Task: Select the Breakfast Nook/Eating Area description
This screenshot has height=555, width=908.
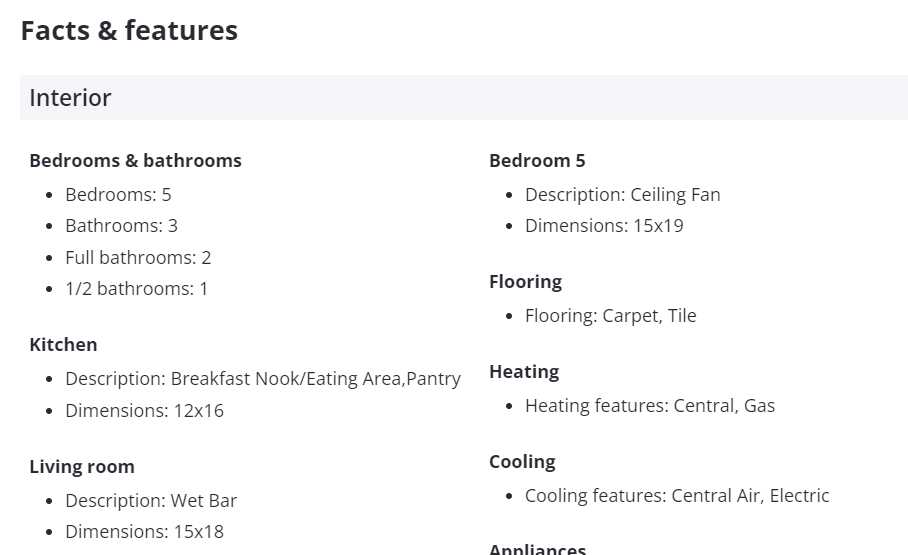Action: tap(263, 379)
